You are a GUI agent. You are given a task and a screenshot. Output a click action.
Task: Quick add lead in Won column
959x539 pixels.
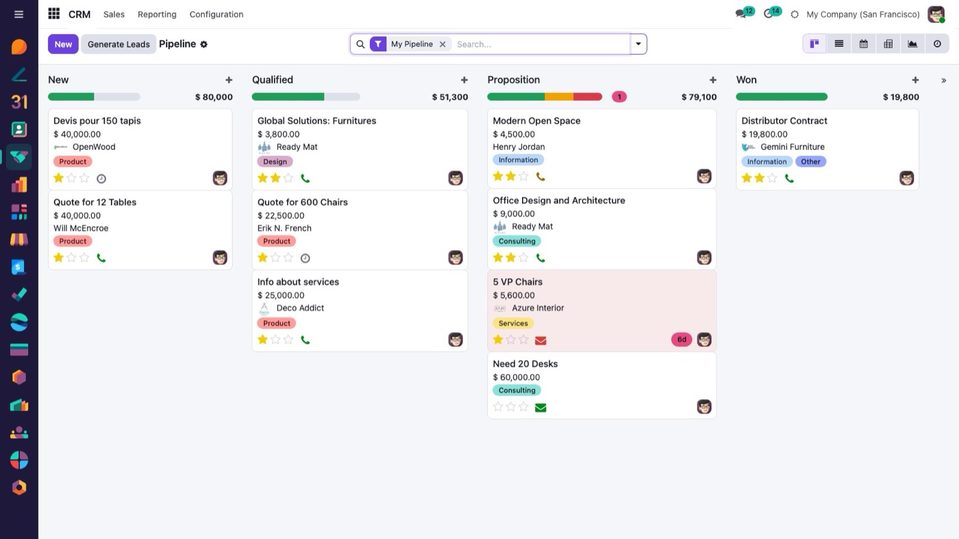pyautogui.click(x=915, y=80)
